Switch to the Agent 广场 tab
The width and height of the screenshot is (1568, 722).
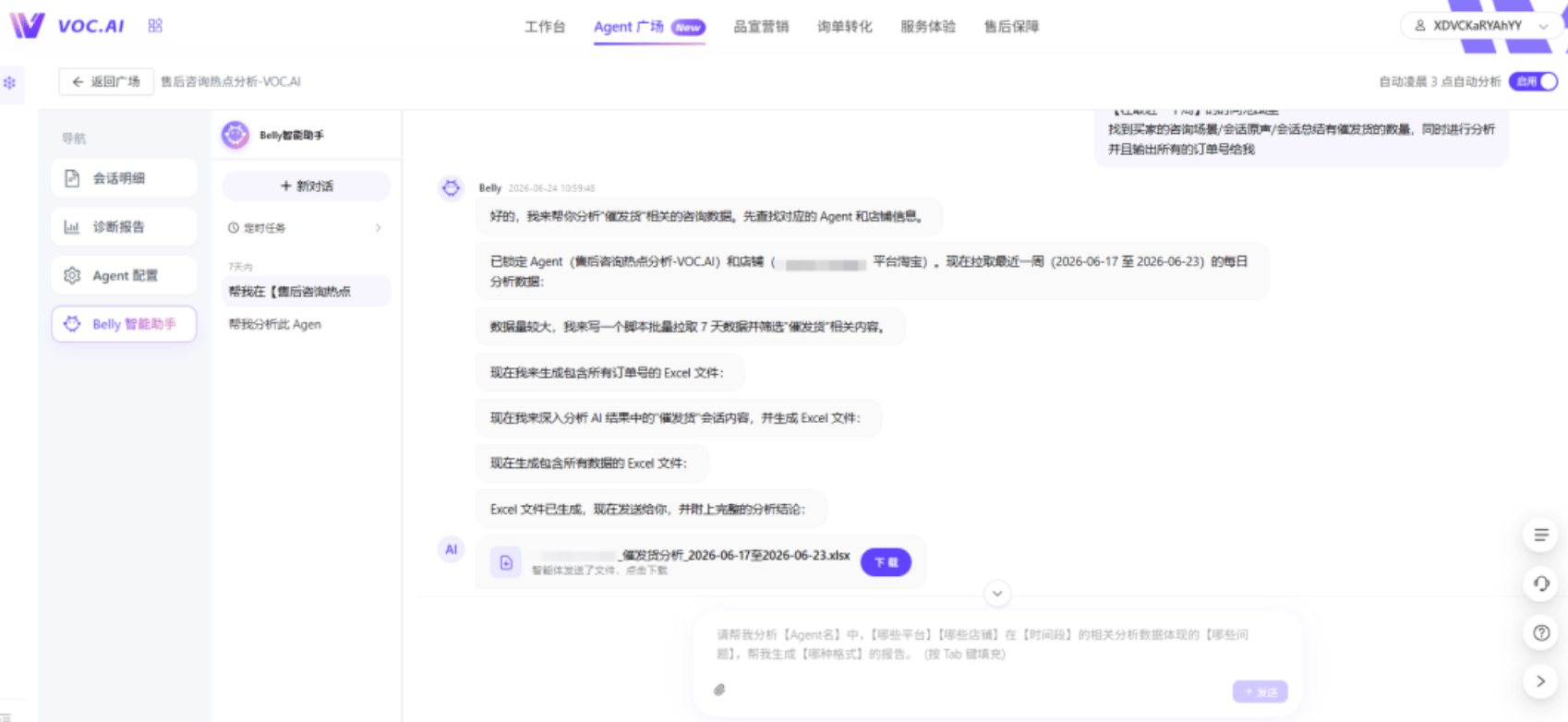coord(648,27)
